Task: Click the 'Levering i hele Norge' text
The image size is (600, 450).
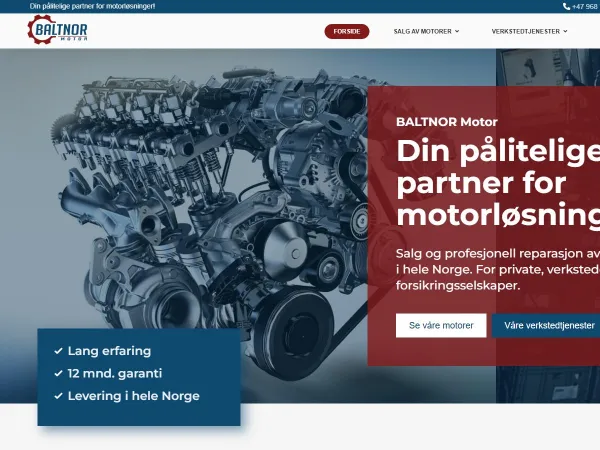Action: [134, 396]
